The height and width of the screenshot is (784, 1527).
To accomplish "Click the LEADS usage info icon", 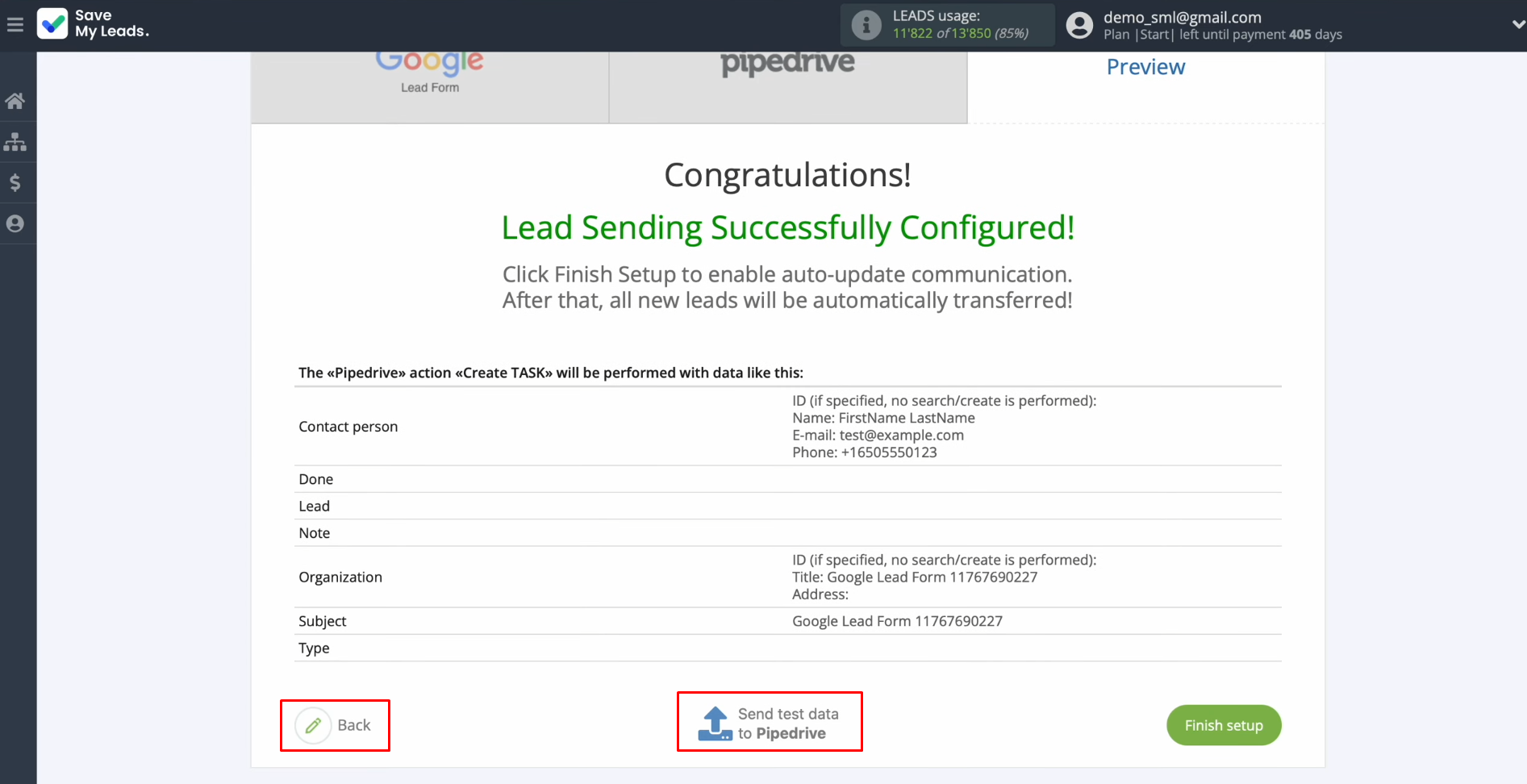I will click(866, 25).
